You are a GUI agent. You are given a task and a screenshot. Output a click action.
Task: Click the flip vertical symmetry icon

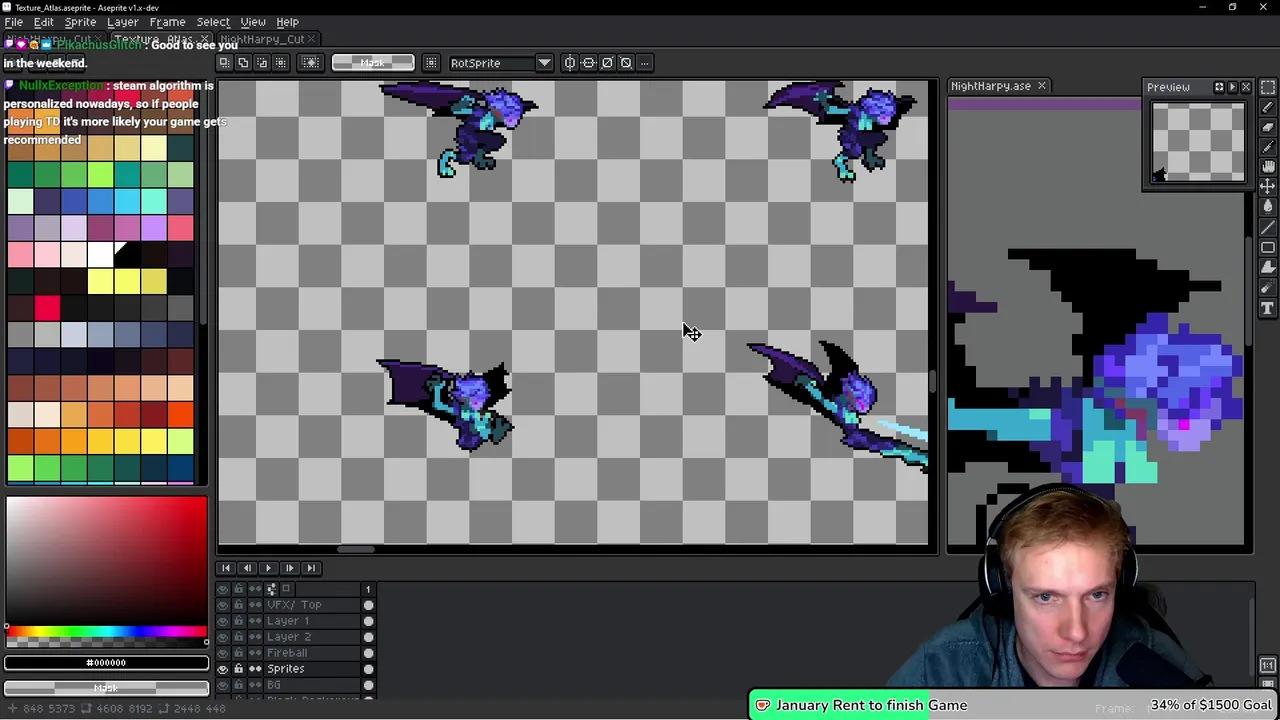pos(588,63)
